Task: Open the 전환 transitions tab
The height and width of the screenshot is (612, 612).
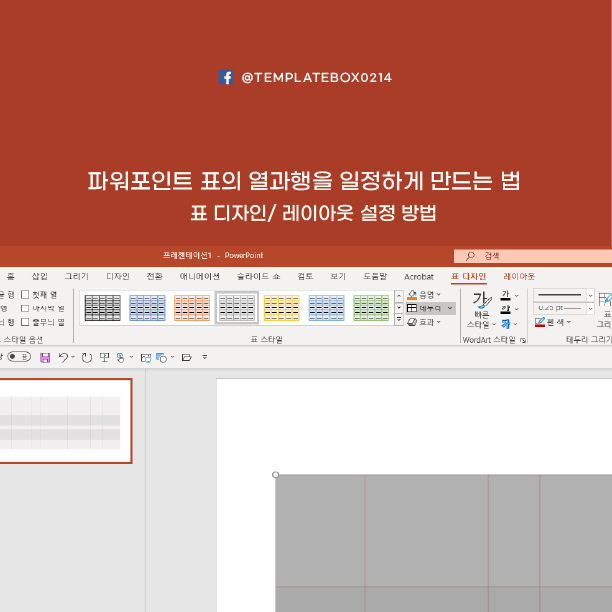Action: click(x=154, y=276)
